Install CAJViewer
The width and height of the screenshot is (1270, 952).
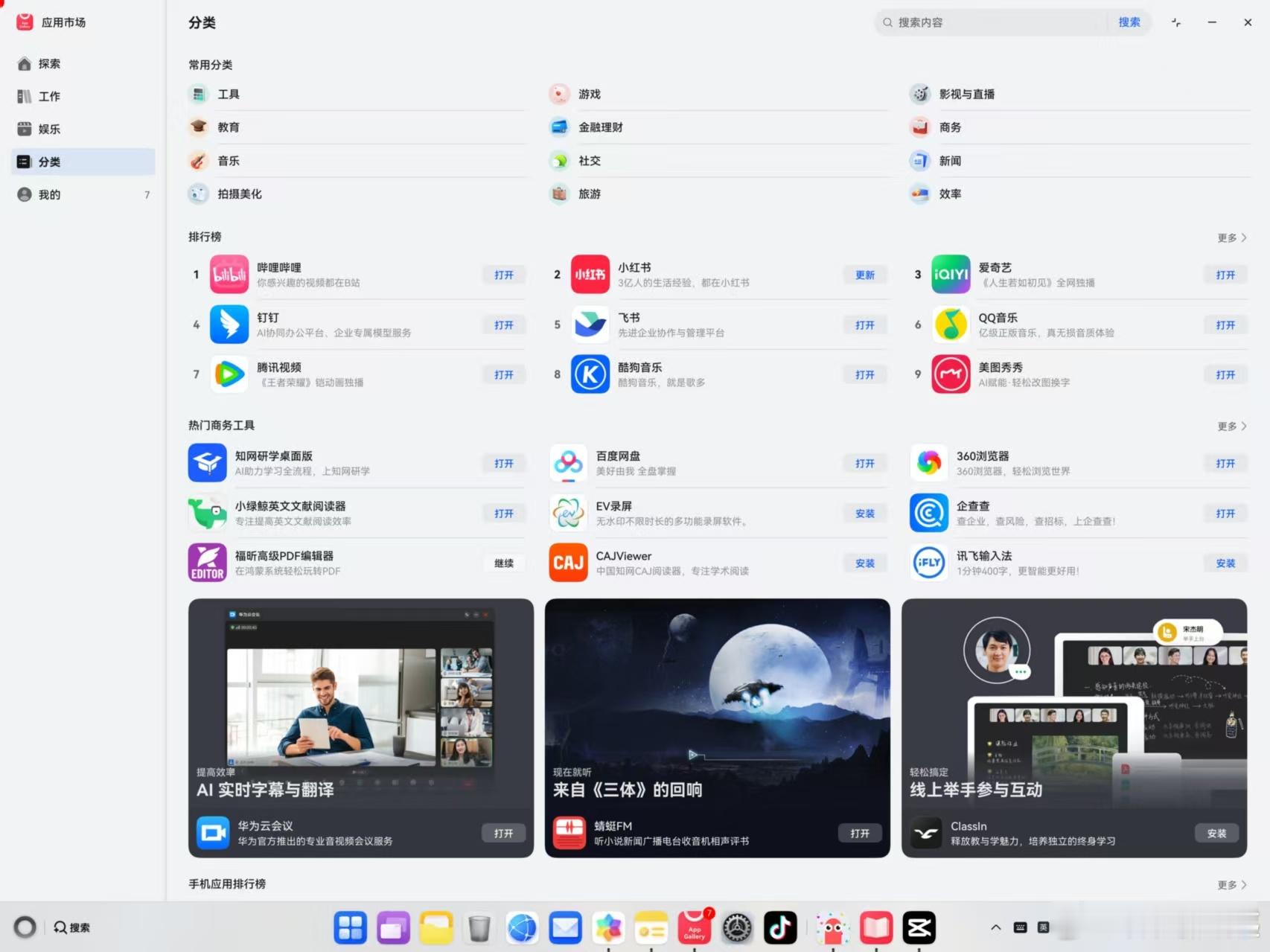coord(865,563)
